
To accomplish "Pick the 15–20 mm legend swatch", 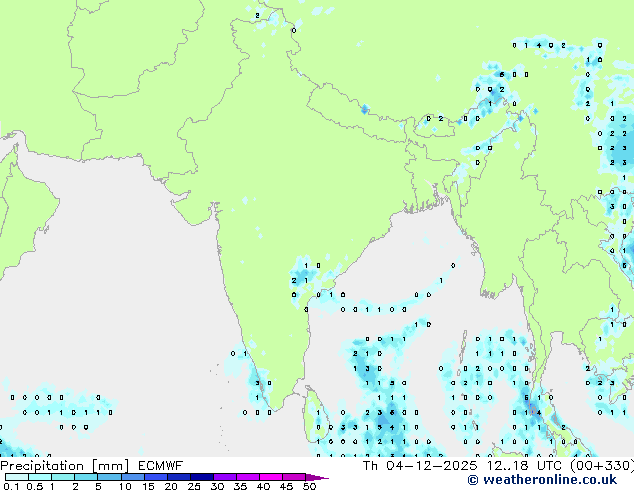I will [156, 477].
